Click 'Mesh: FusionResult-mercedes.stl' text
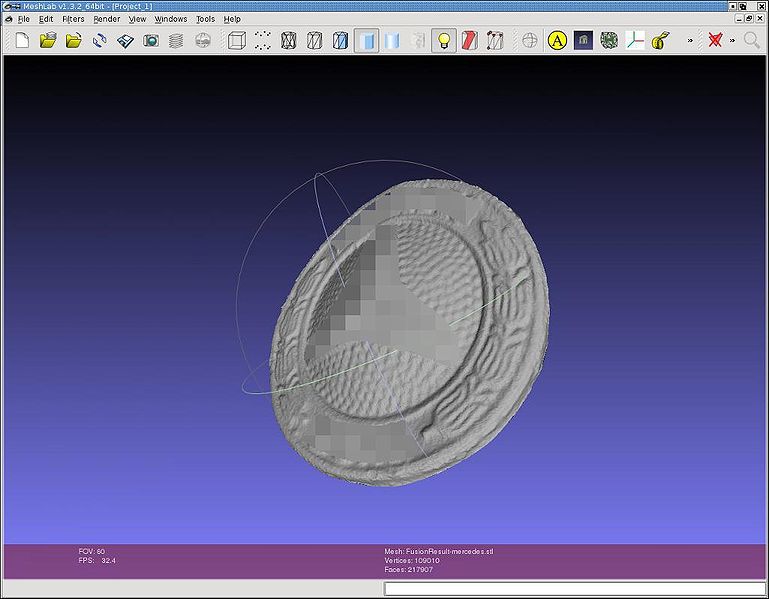Screen dimensions: 769x599 tap(438, 551)
